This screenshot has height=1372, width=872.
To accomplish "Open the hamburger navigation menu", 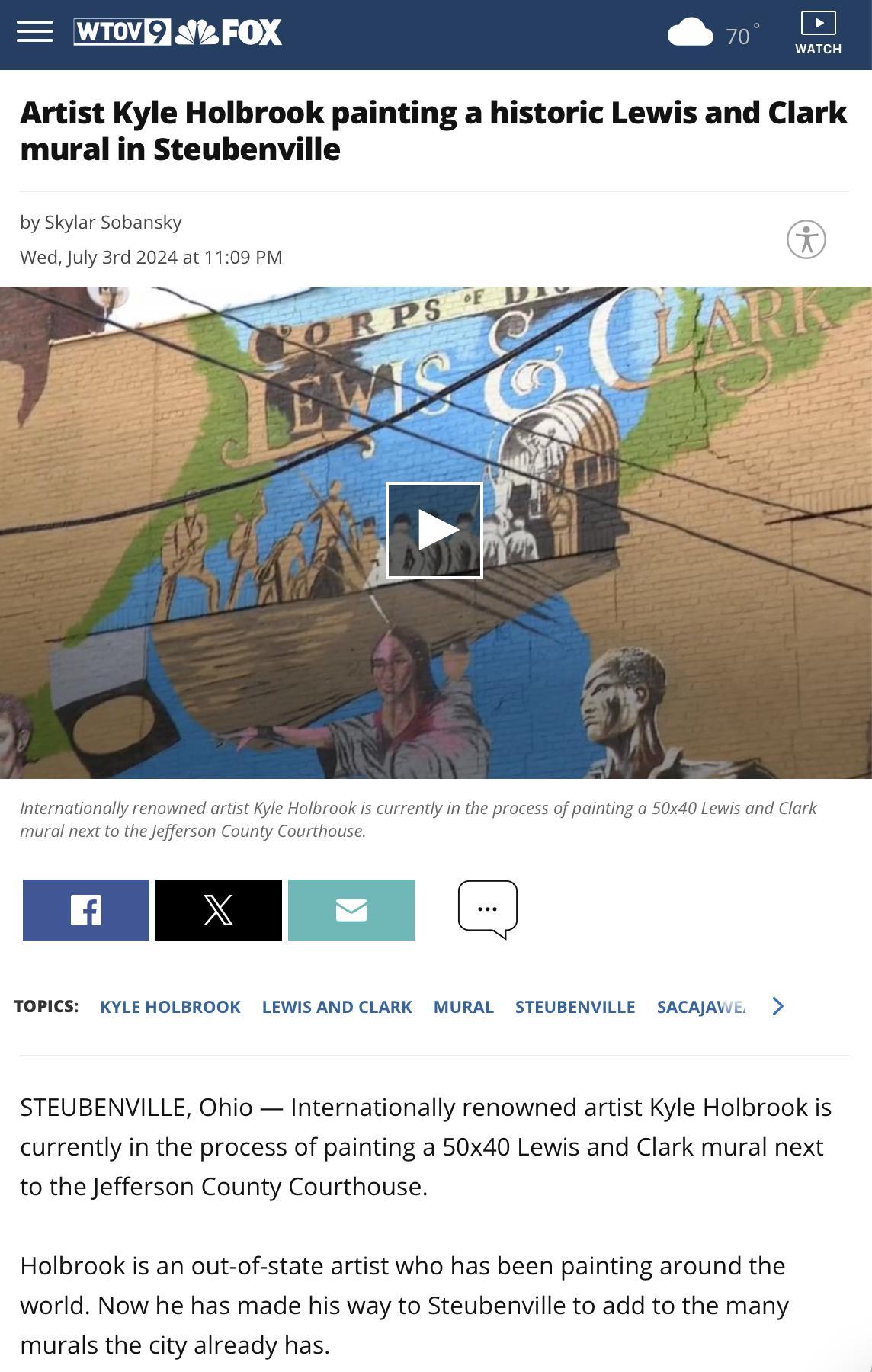I will (x=35, y=32).
